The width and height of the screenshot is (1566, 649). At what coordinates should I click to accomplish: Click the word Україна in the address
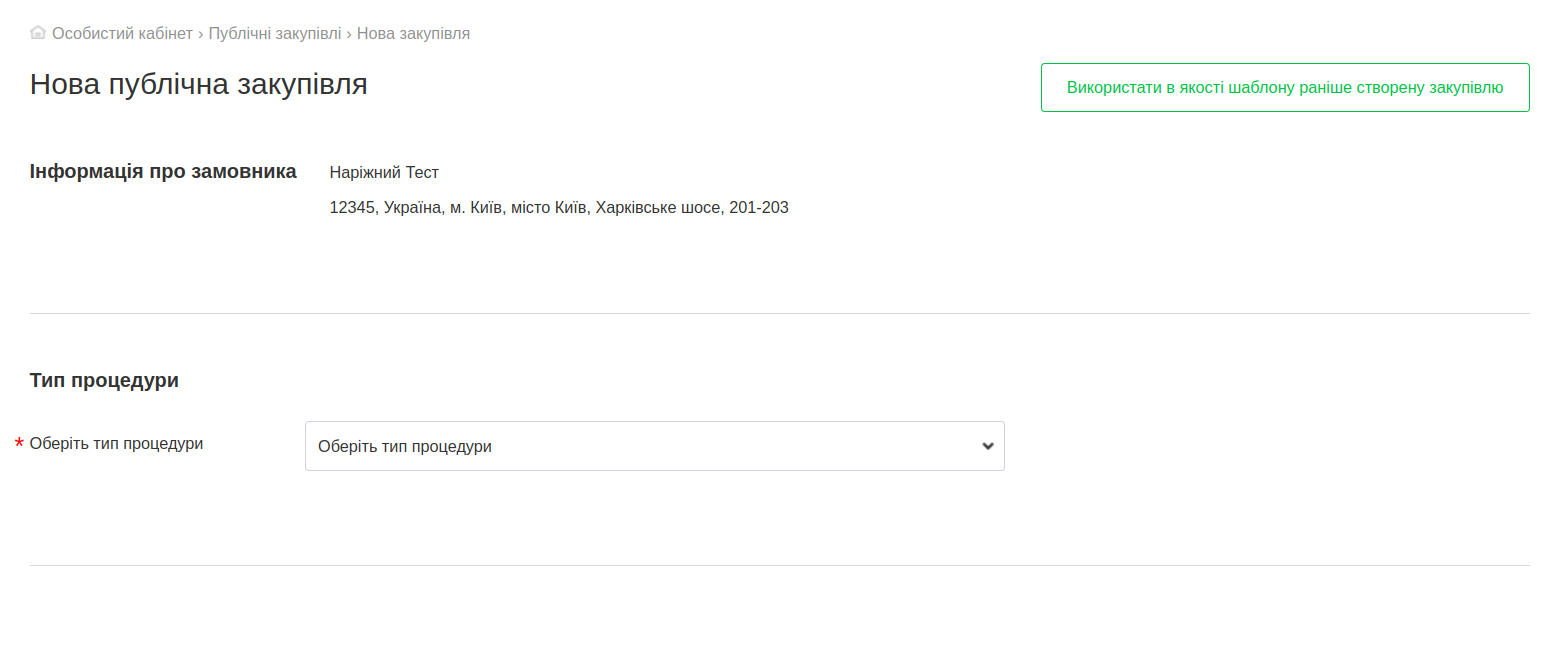(410, 208)
